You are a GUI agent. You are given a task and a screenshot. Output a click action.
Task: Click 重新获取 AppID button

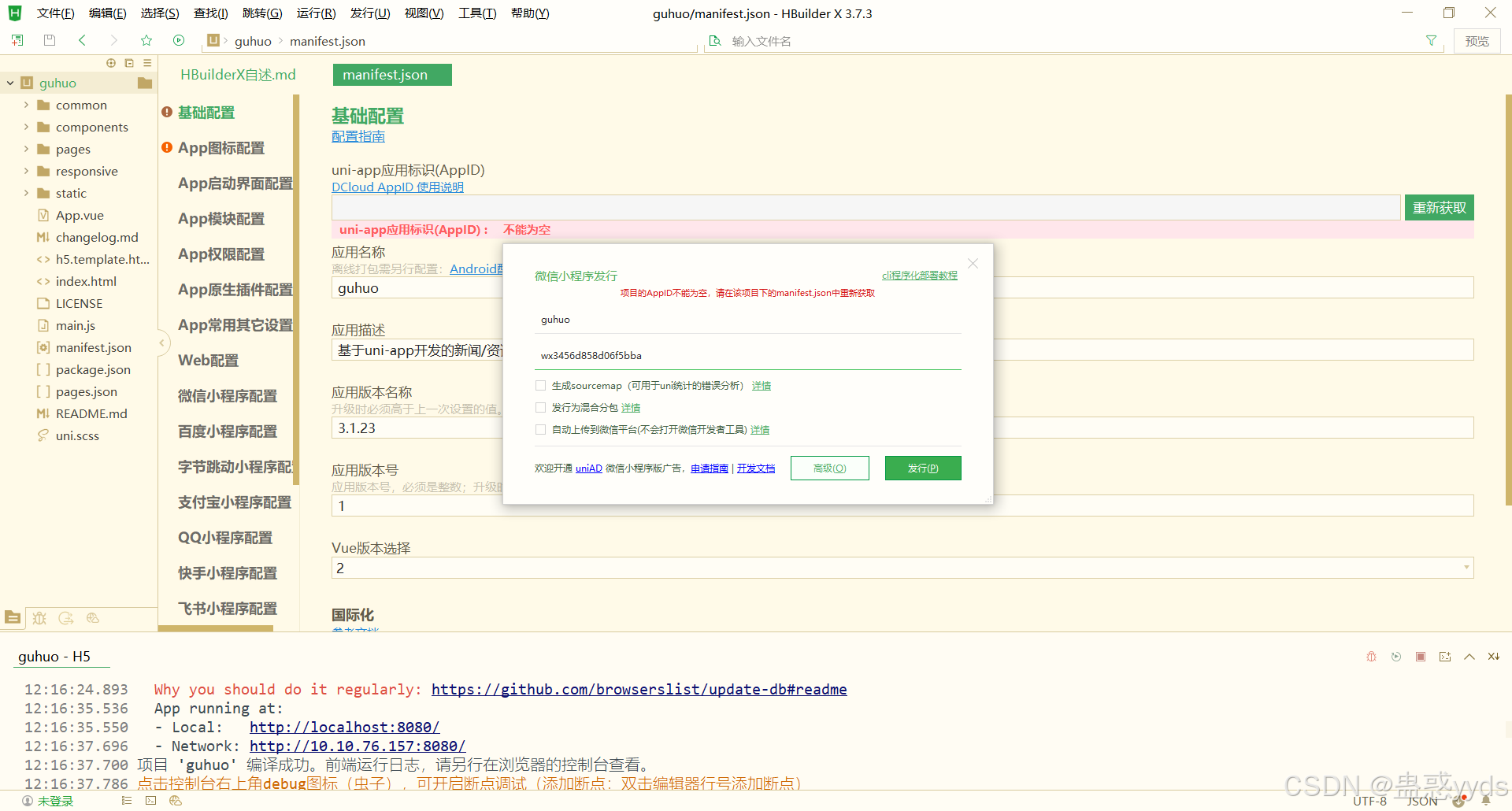1439,208
